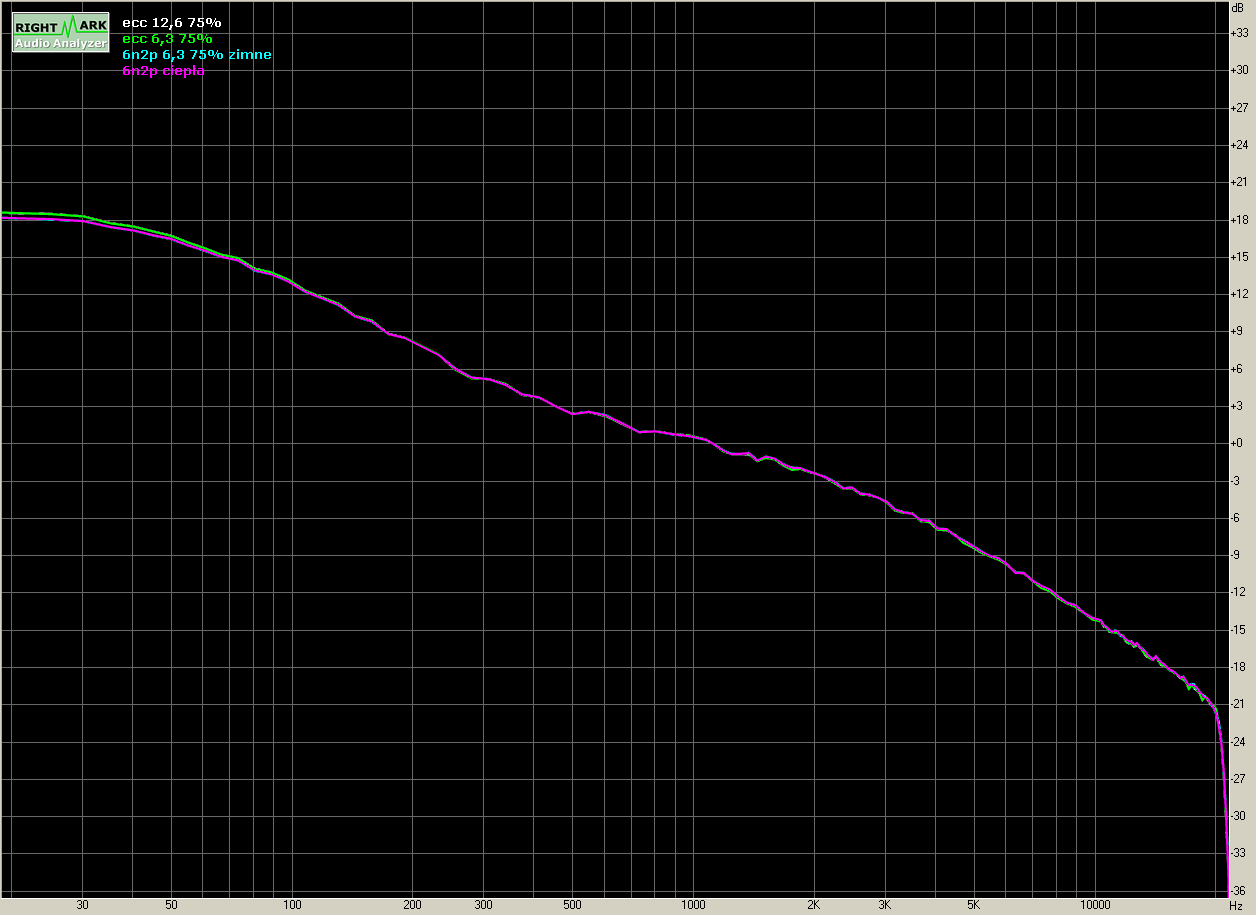Click the 5K frequency axis label
This screenshot has width=1256, height=915.
tap(973, 905)
